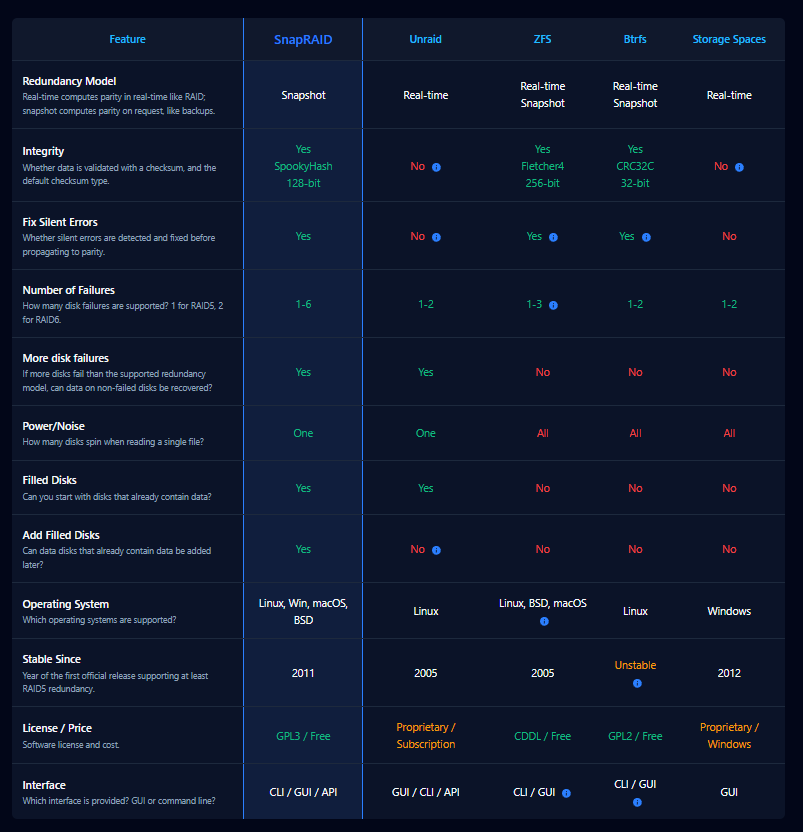Viewport: 803px width, 832px height.
Task: Click the Unraid column header
Action: pyautogui.click(x=426, y=39)
